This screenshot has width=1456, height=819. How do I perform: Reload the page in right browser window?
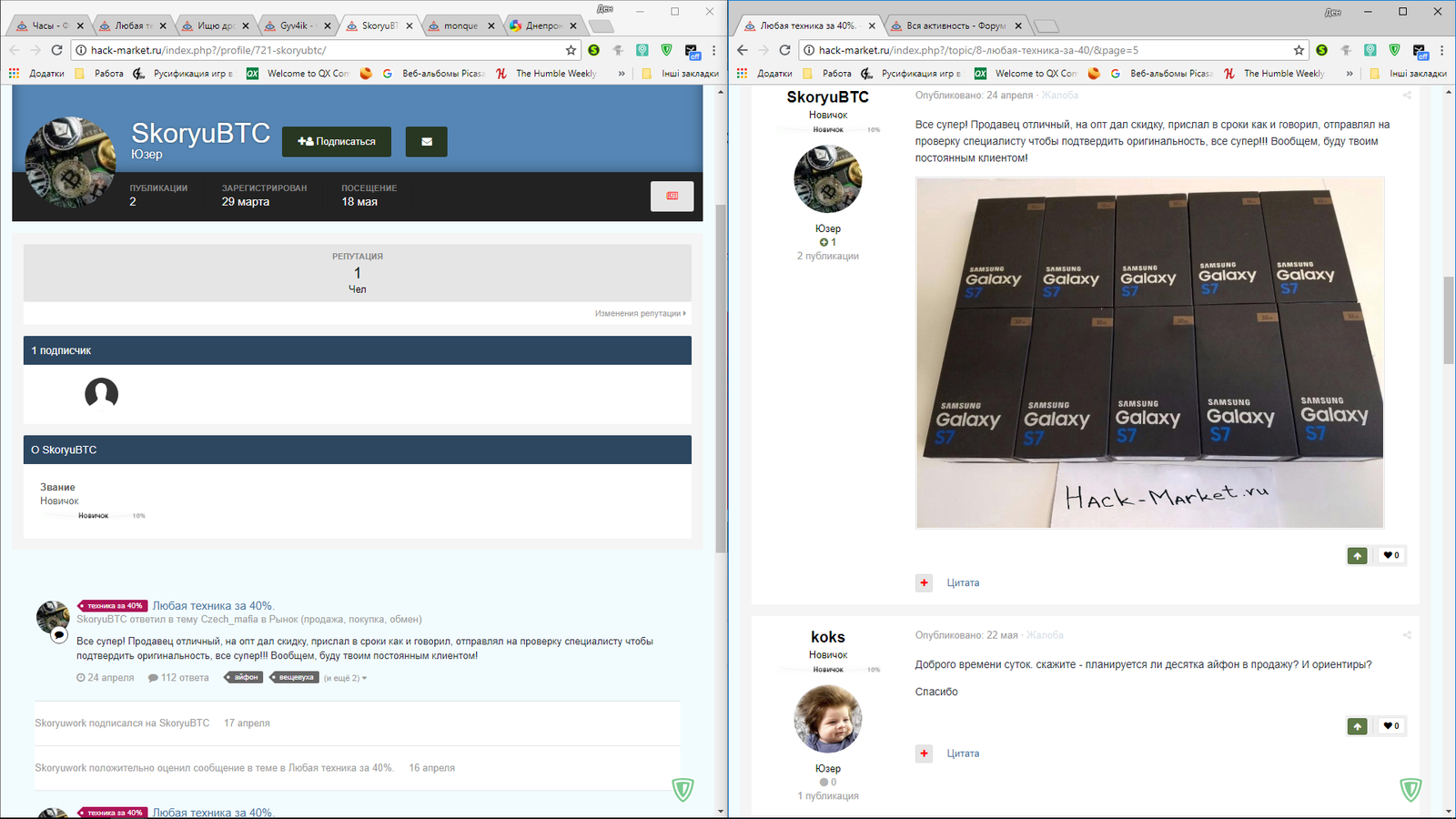point(784,50)
